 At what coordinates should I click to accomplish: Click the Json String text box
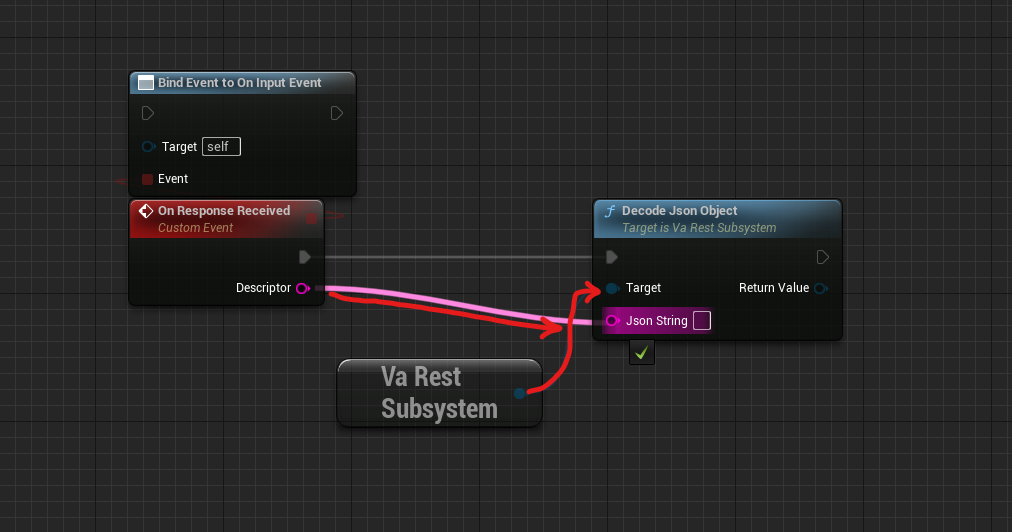pos(701,320)
